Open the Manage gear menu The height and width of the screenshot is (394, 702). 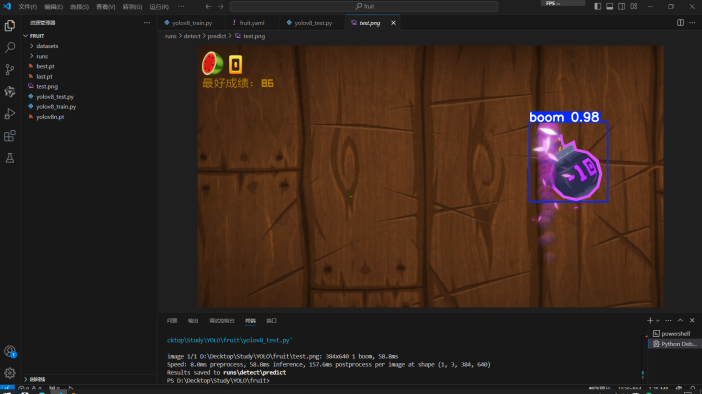(10, 373)
